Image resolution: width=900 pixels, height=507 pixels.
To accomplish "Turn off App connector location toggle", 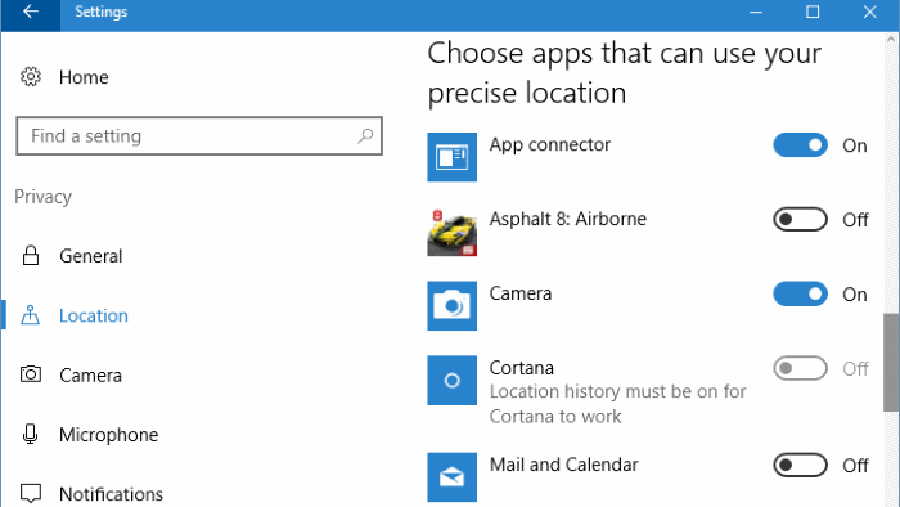I will point(800,145).
